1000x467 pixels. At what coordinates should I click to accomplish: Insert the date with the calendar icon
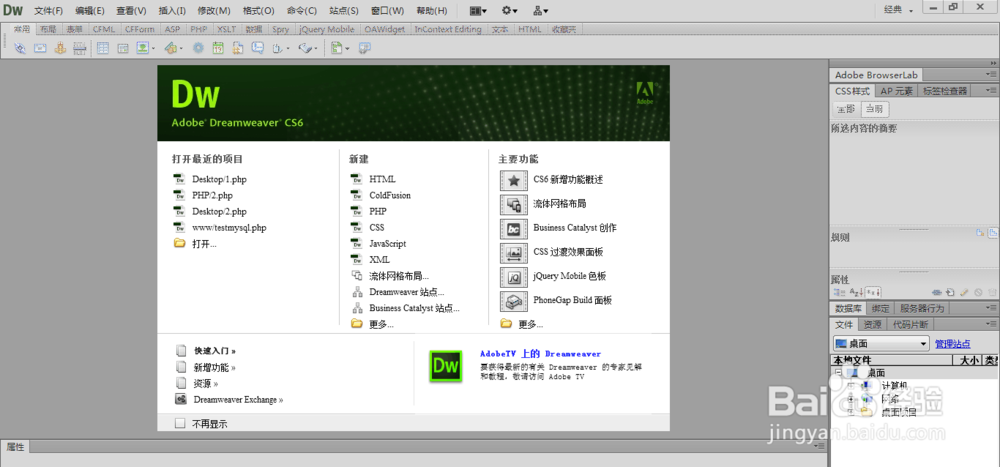point(218,48)
